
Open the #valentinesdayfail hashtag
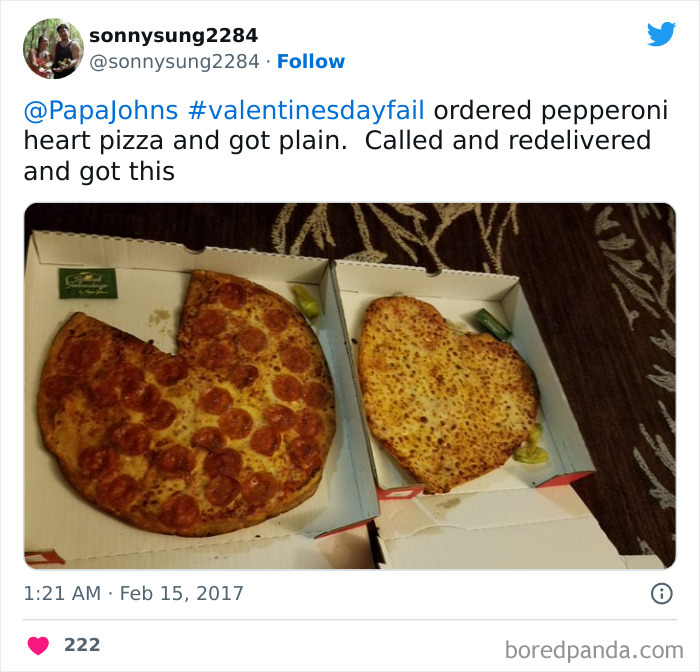306,110
